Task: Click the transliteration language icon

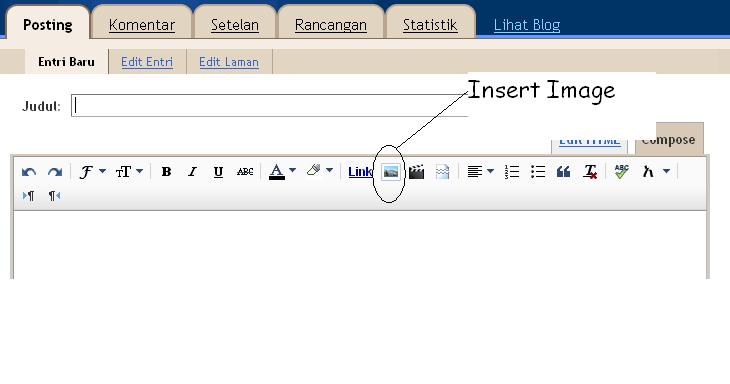Action: 648,172
